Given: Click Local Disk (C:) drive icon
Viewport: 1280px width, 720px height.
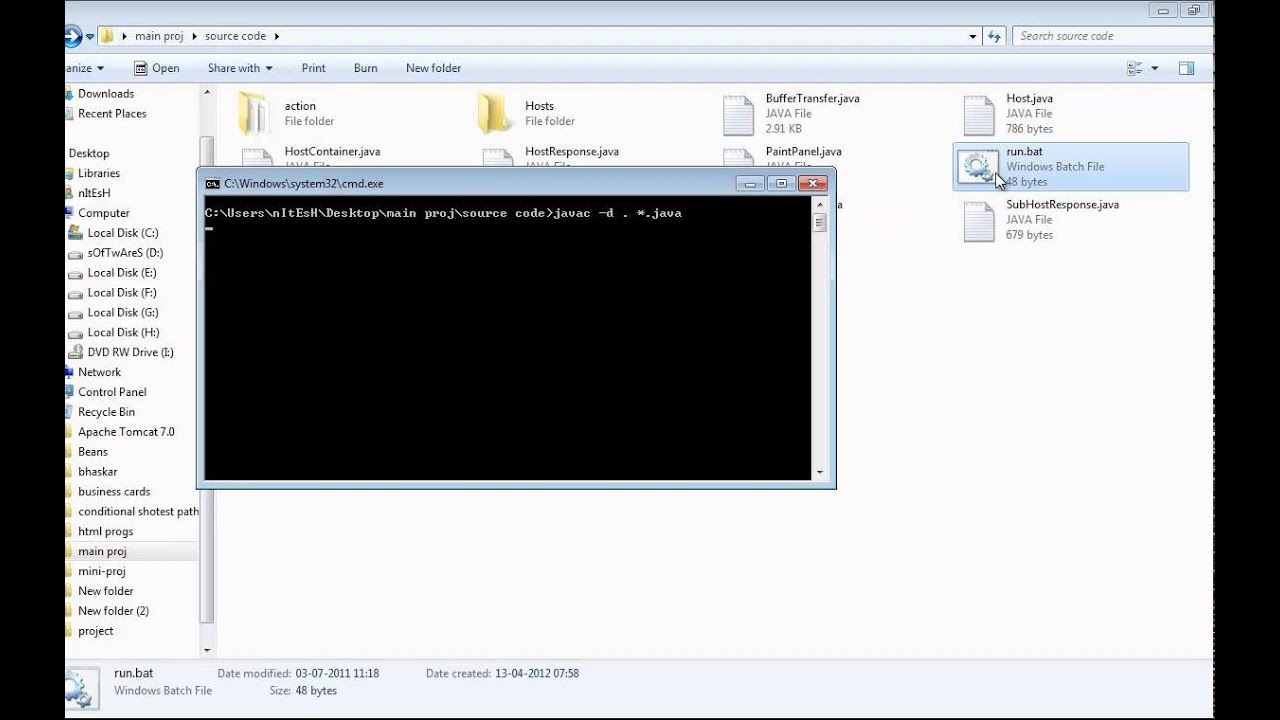Looking at the screenshot, I should pyautogui.click(x=75, y=233).
